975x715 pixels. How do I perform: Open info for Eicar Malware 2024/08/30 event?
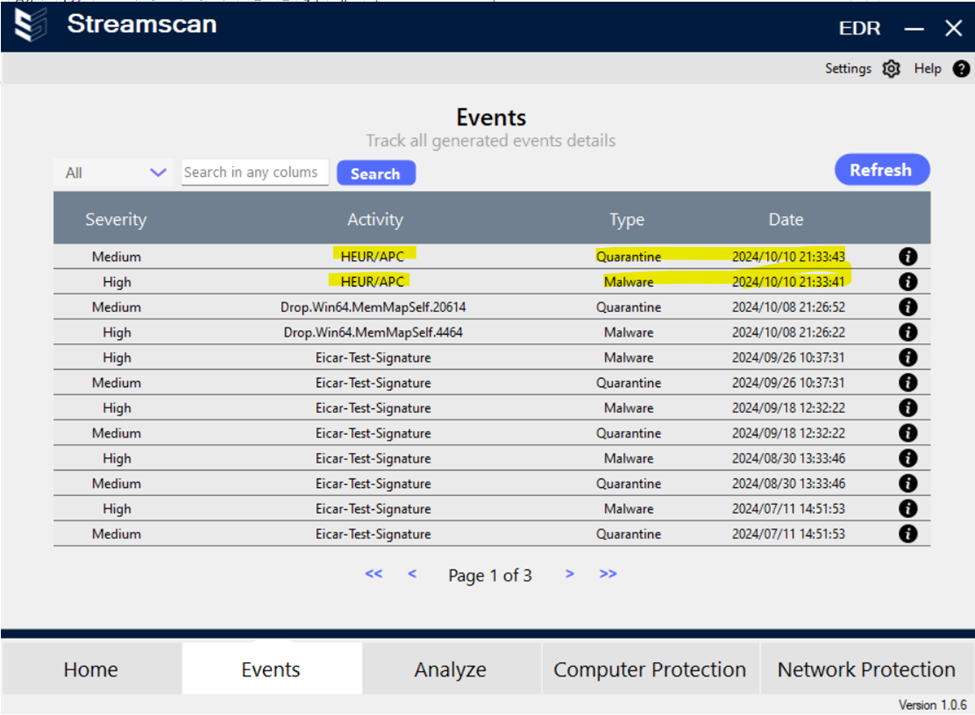(908, 458)
